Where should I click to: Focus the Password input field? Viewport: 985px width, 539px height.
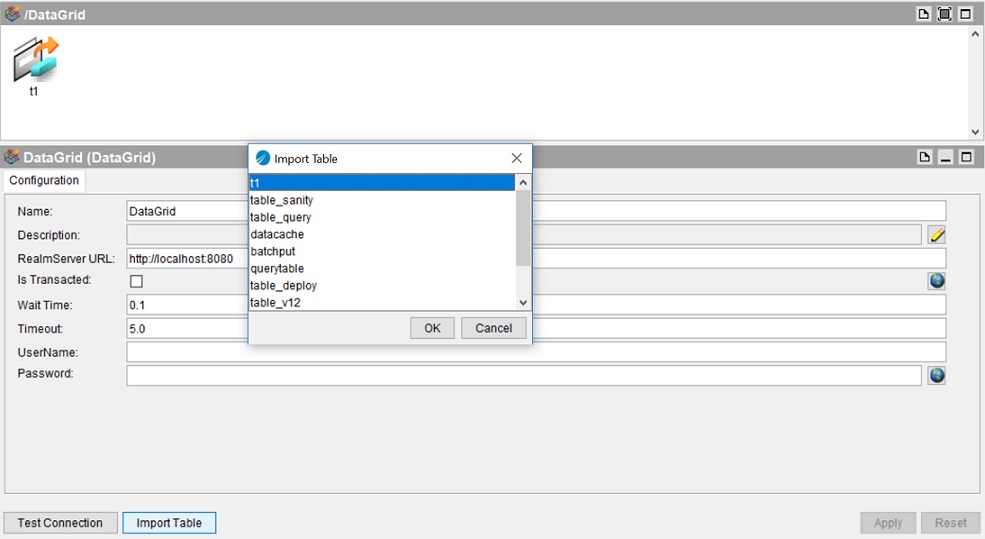tap(524, 375)
